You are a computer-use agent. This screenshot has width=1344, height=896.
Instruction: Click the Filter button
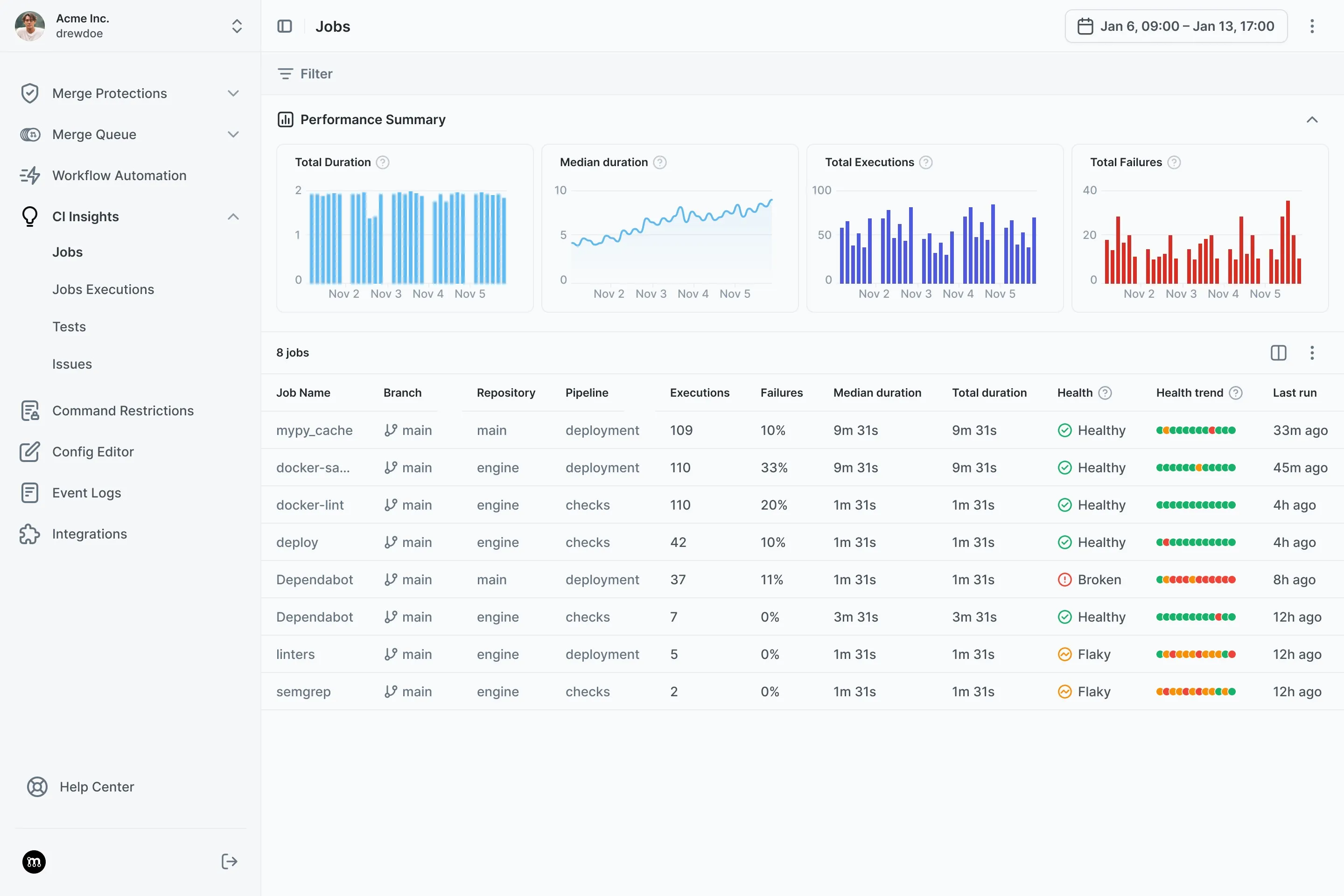(x=305, y=73)
